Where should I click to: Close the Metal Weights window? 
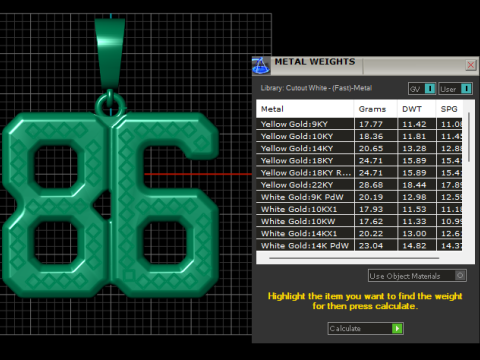click(470, 65)
